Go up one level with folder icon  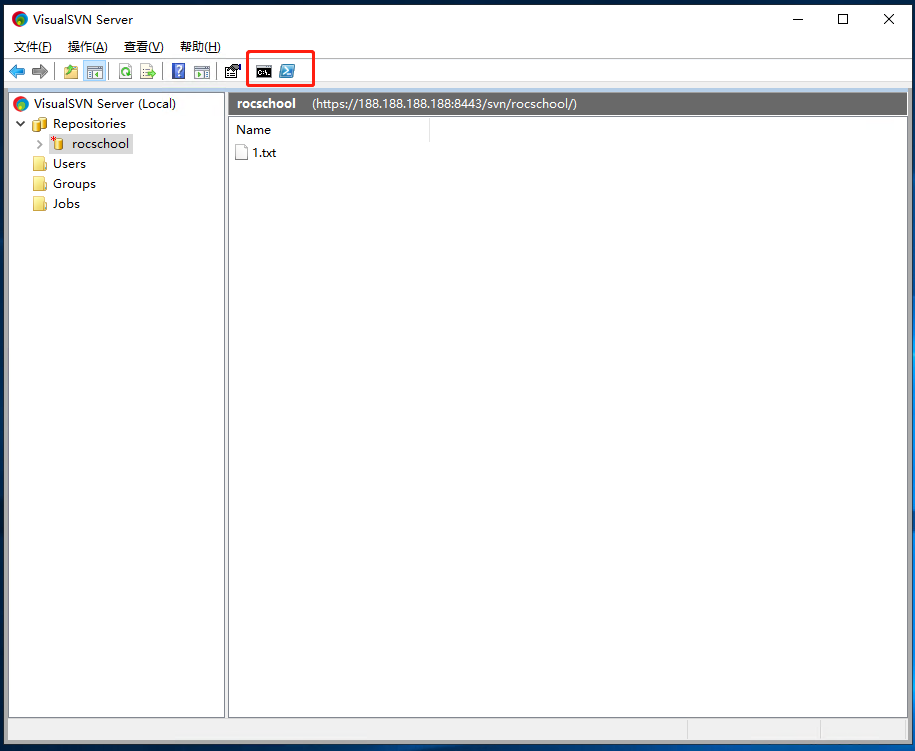coord(71,72)
